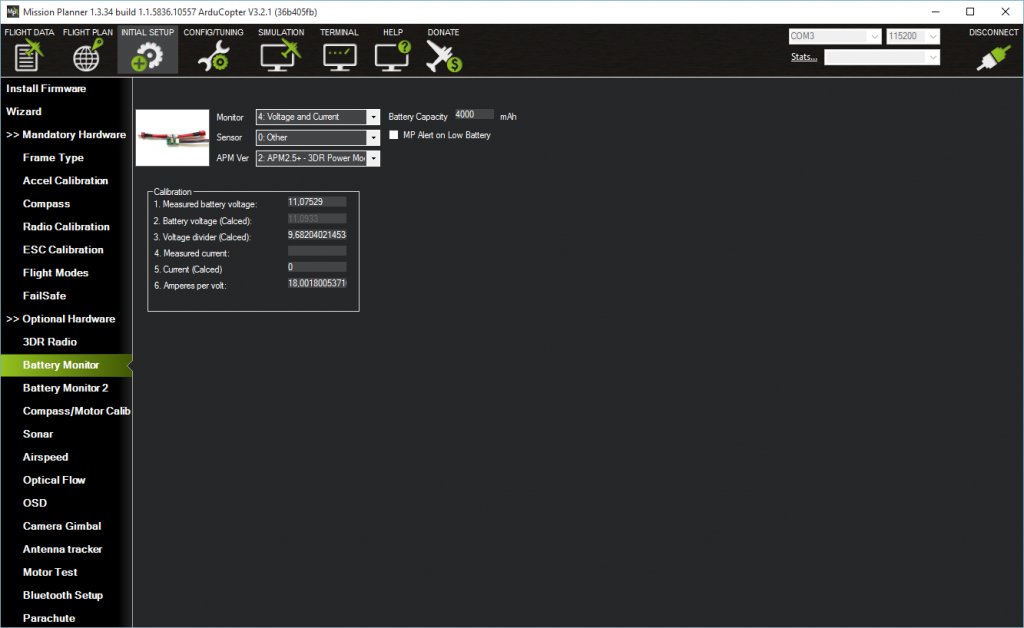The image size is (1024, 628).
Task: Open the Terminal monitor icon
Action: (x=340, y=57)
